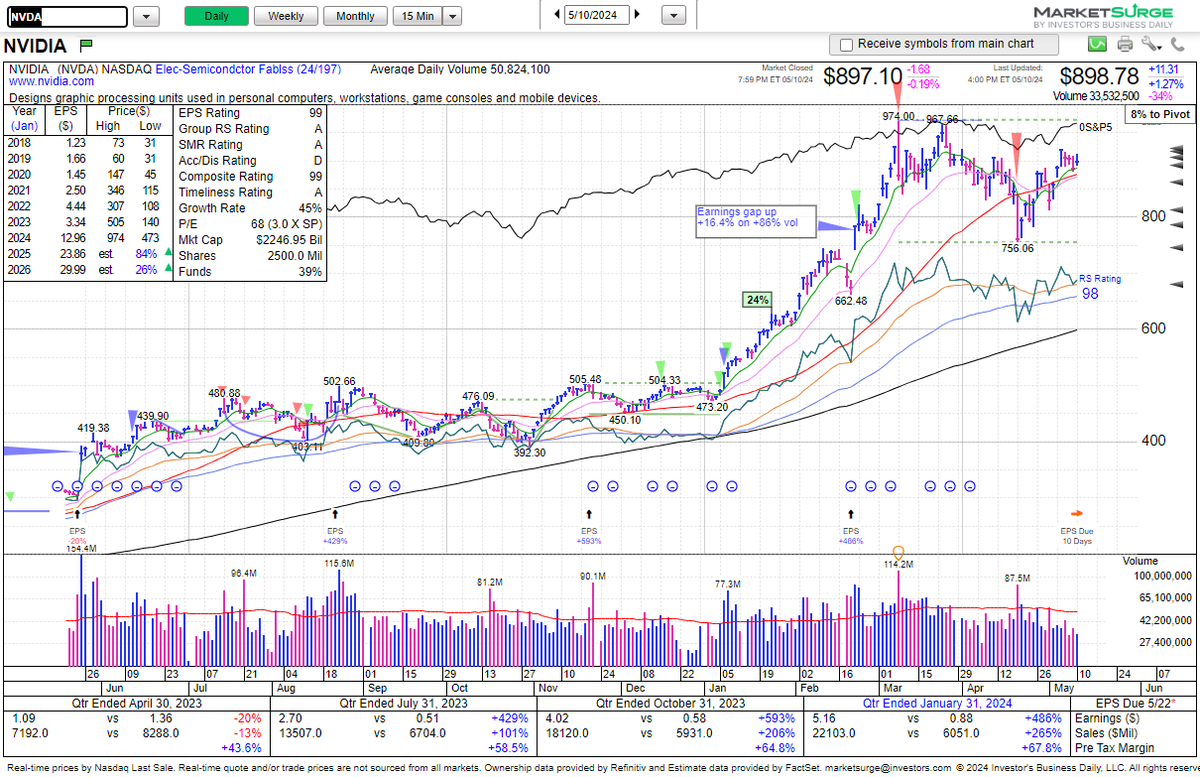Expand the symbol list dropdown beside NVDA

pyautogui.click(x=146, y=16)
